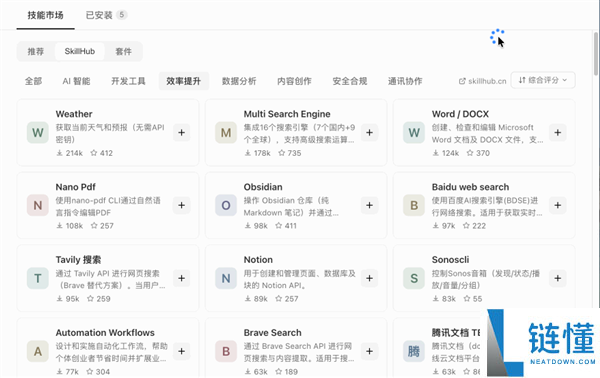Click the Nano Pdf N avatar
This screenshot has height=378, width=600.
pyautogui.click(x=38, y=205)
